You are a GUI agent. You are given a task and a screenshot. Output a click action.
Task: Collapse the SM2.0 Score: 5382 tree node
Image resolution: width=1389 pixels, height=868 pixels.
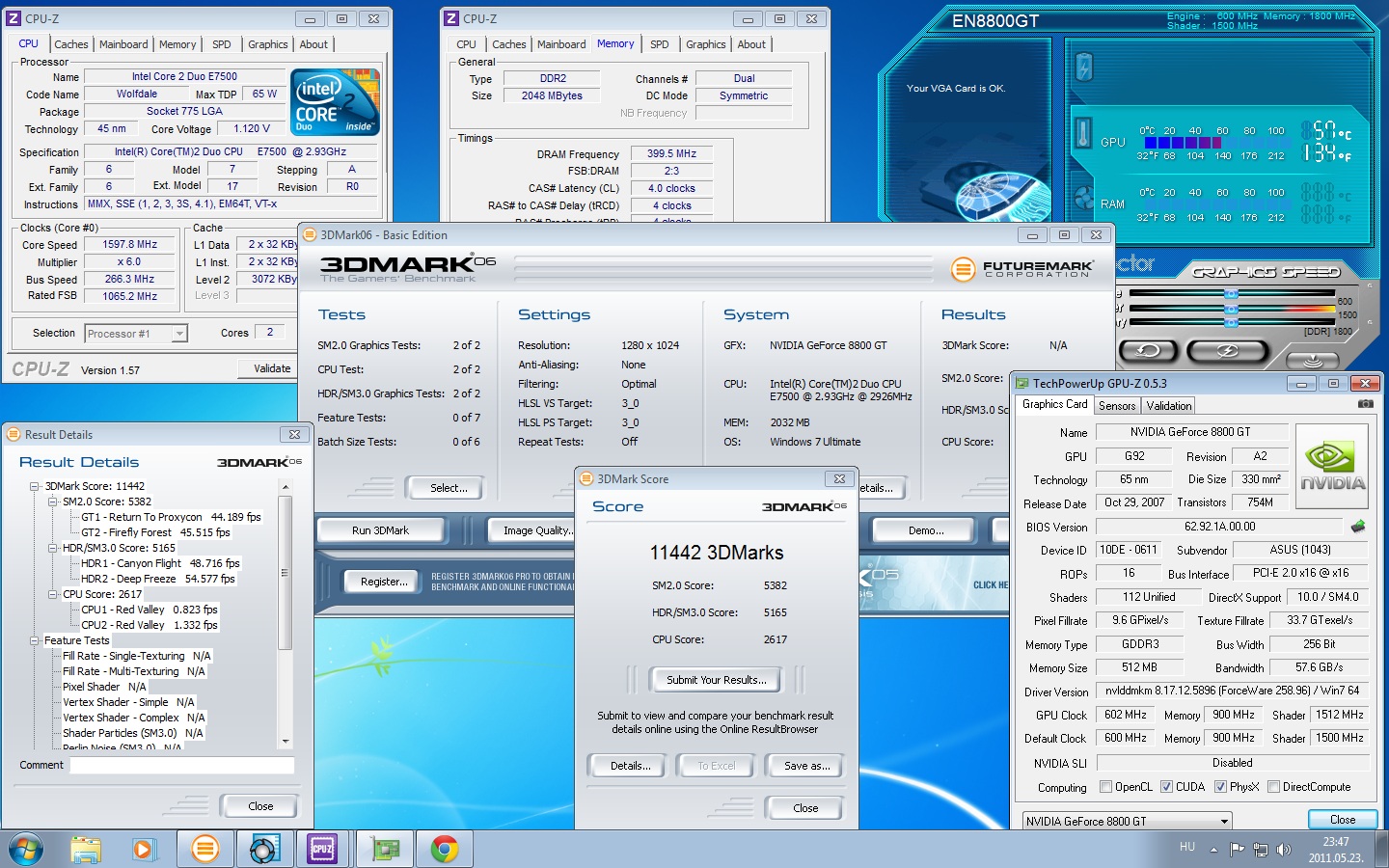(53, 502)
